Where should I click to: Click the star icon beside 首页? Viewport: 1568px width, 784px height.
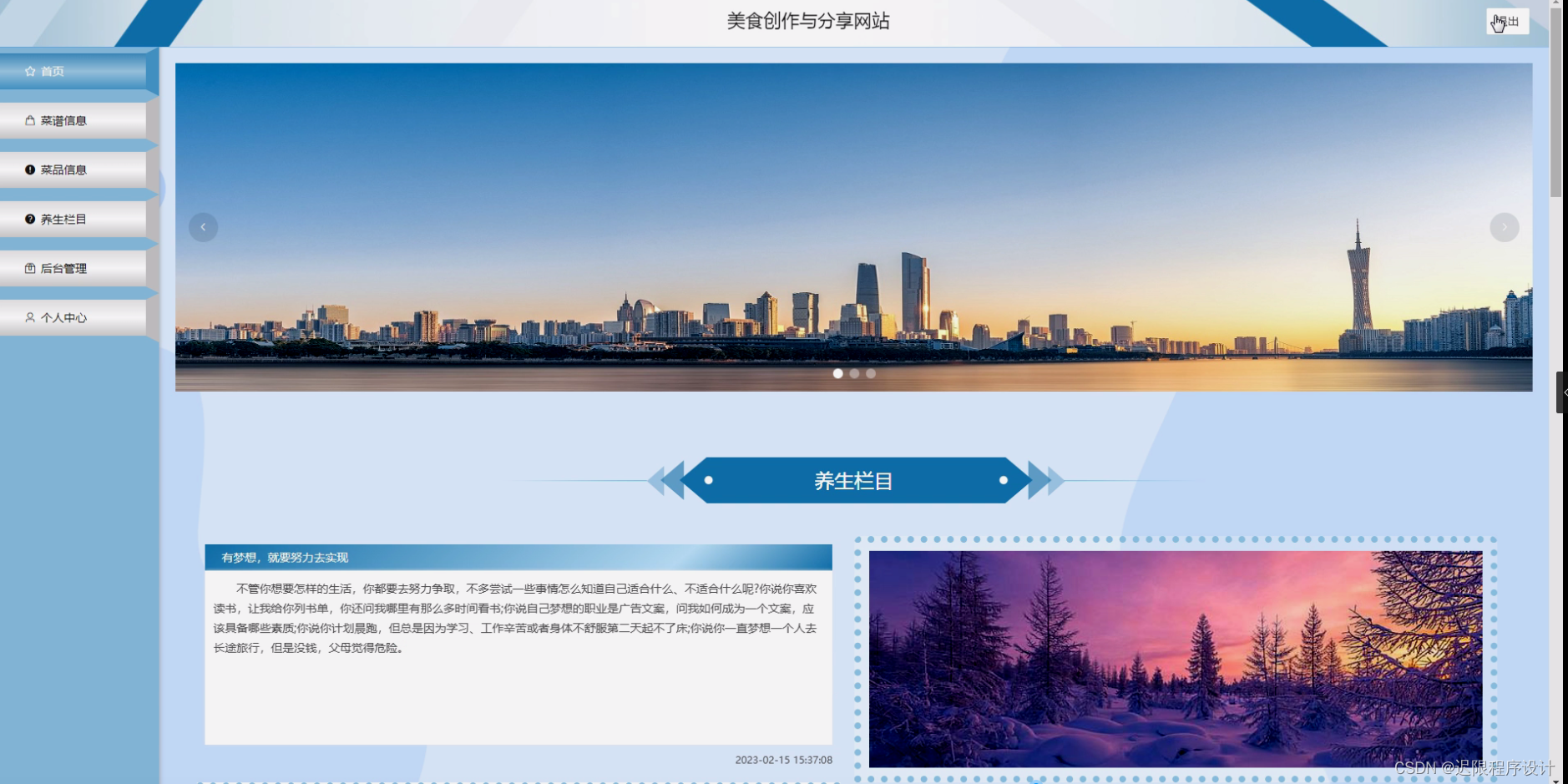30,71
